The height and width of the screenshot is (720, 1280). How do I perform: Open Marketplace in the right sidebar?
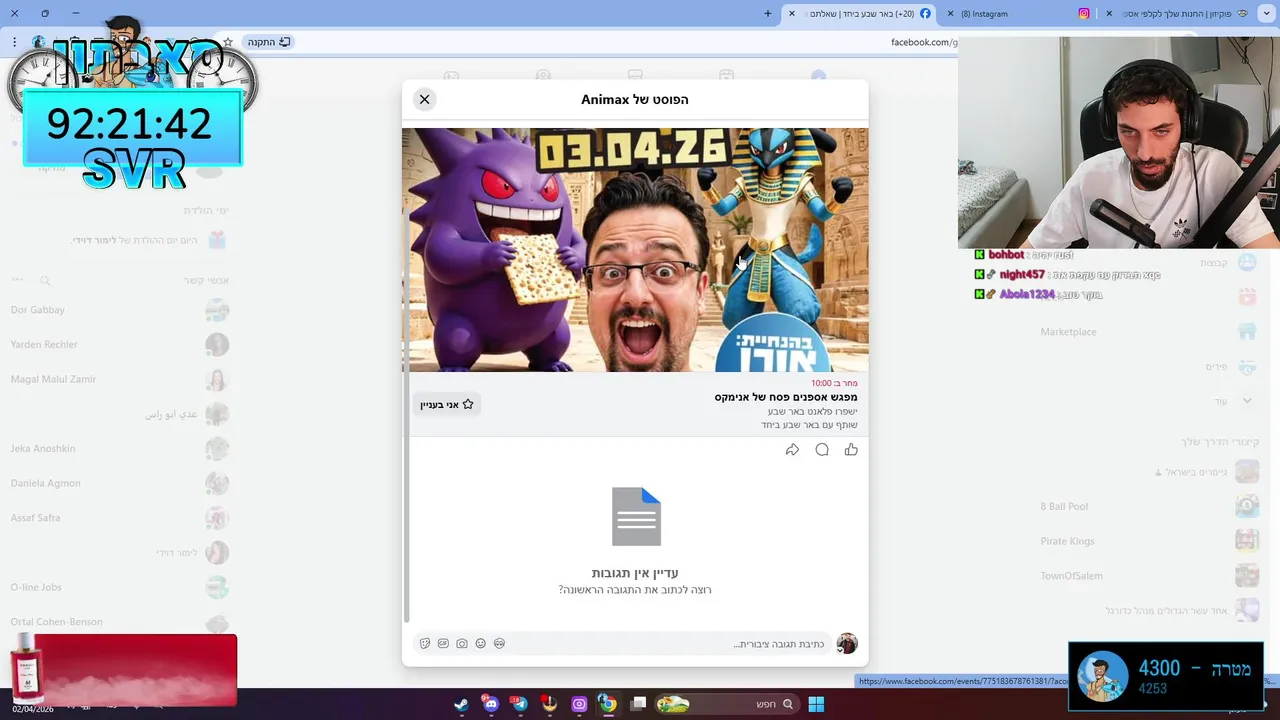(1068, 332)
